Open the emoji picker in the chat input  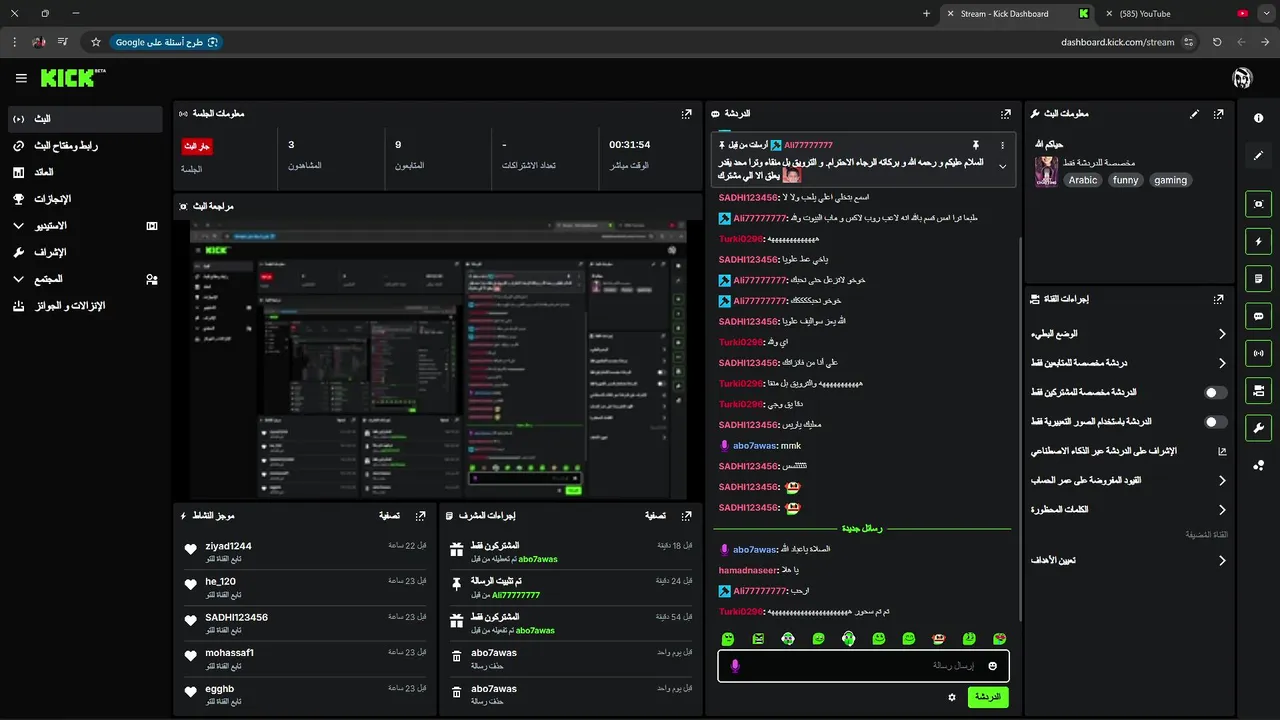pos(993,666)
